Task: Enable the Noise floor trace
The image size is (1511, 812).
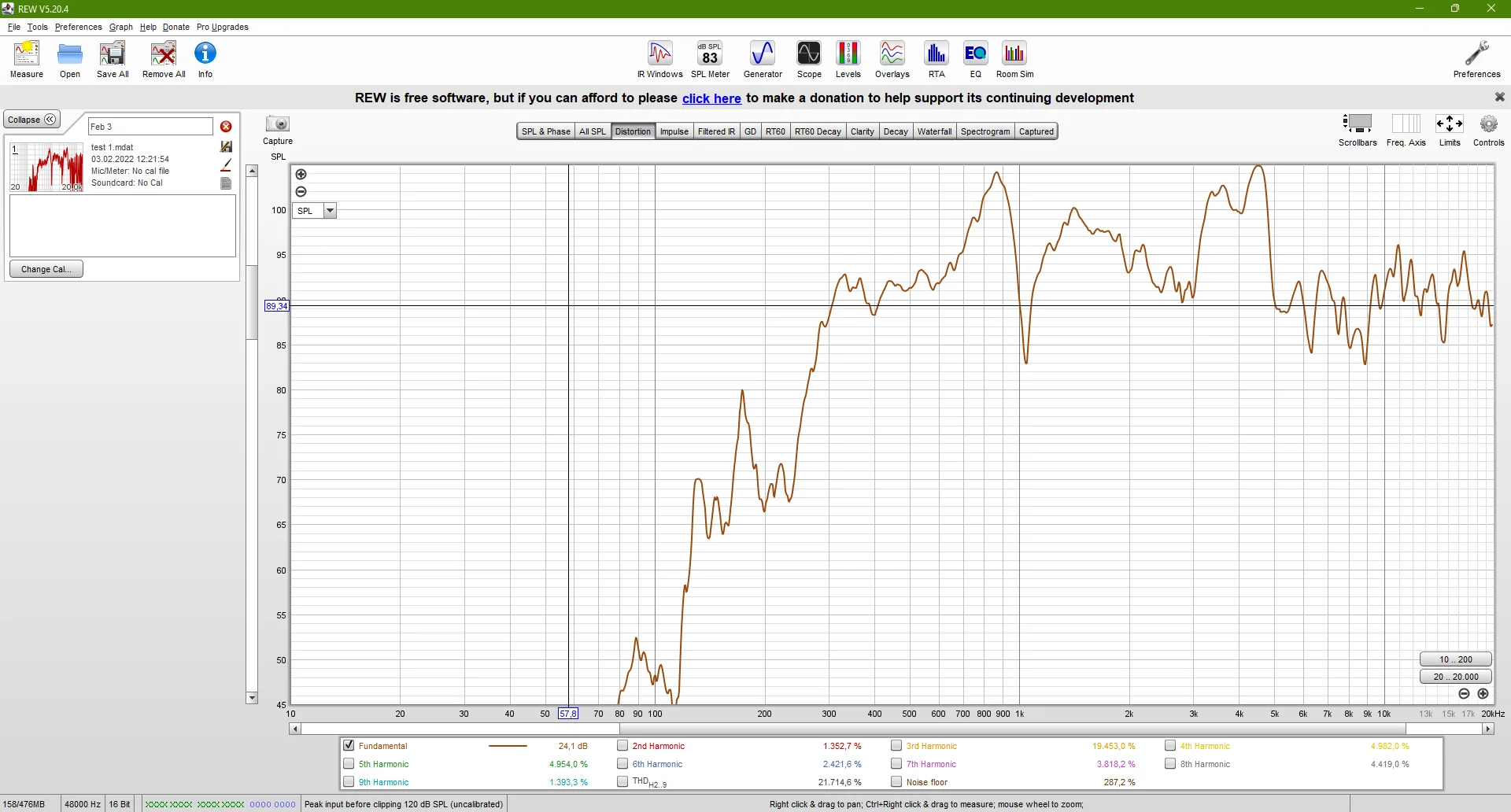Action: (896, 781)
